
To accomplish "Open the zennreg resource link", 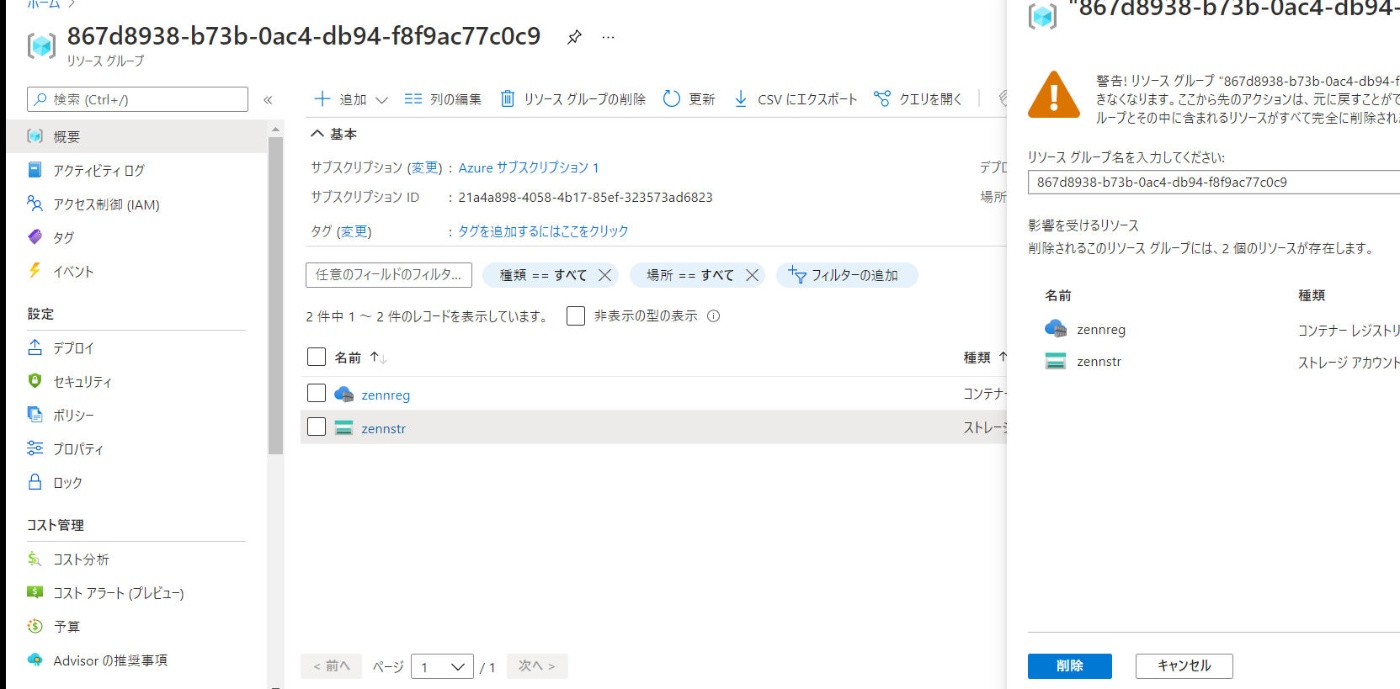I will tap(386, 395).
